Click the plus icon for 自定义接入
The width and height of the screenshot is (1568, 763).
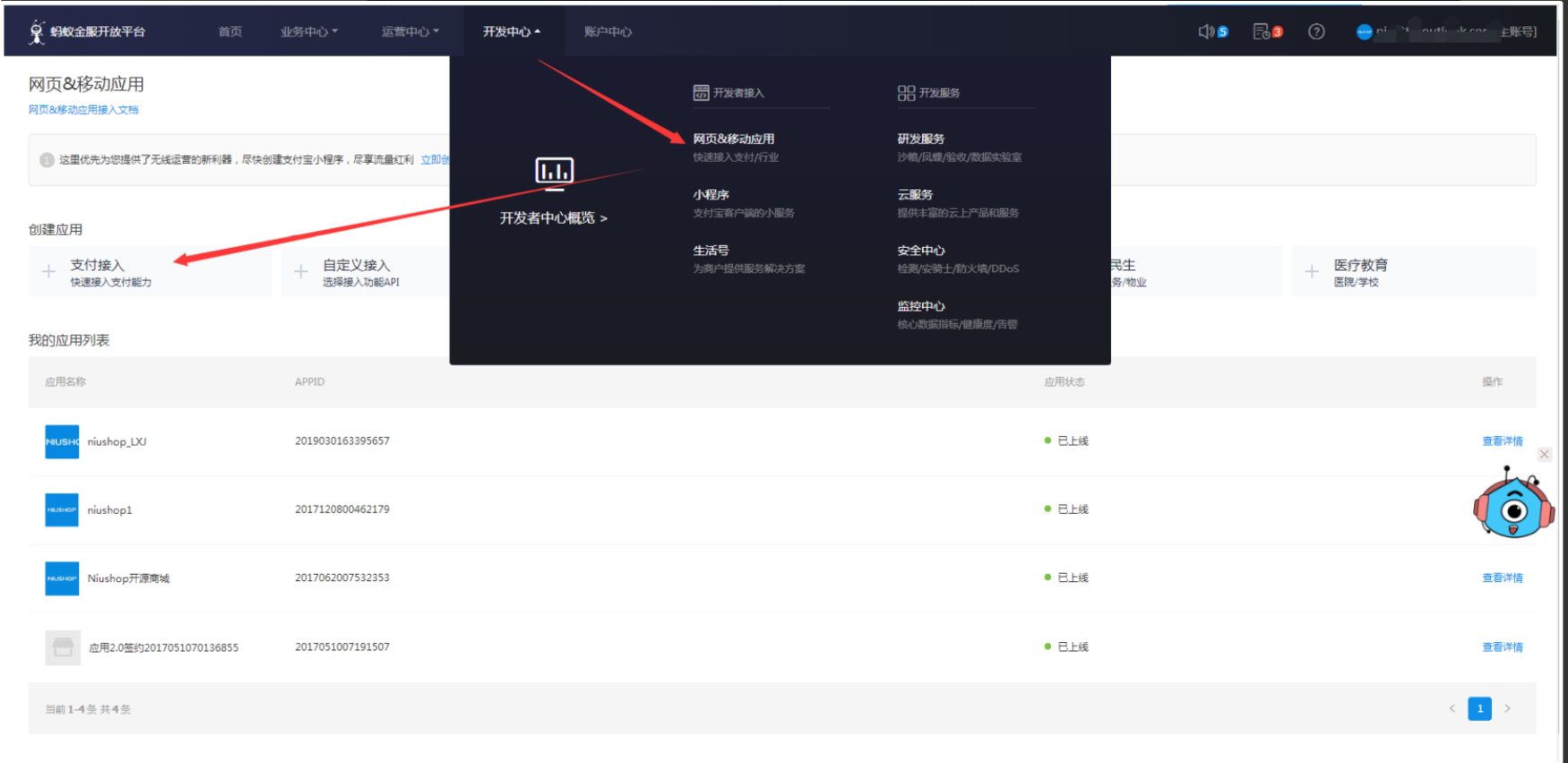pyautogui.click(x=301, y=271)
